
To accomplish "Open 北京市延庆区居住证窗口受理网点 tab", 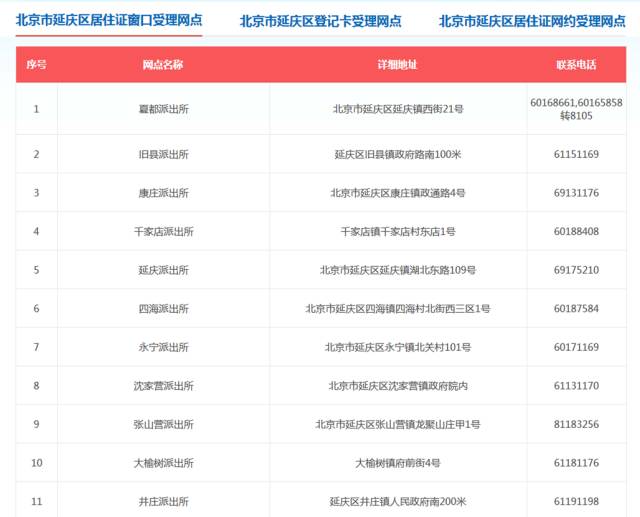I will (x=109, y=20).
